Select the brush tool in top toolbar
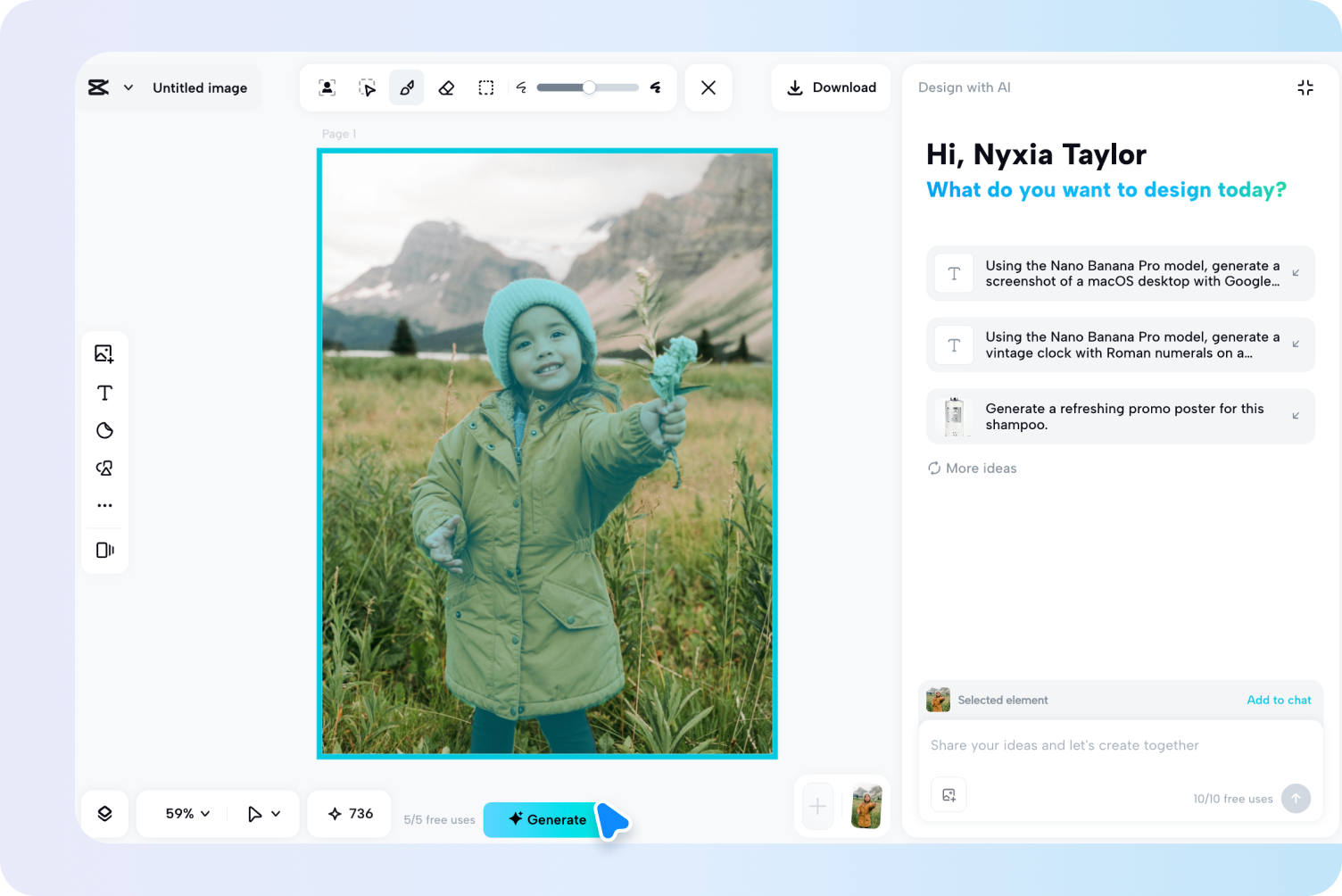Screen dimensions: 1342x896 pyautogui.click(x=407, y=87)
